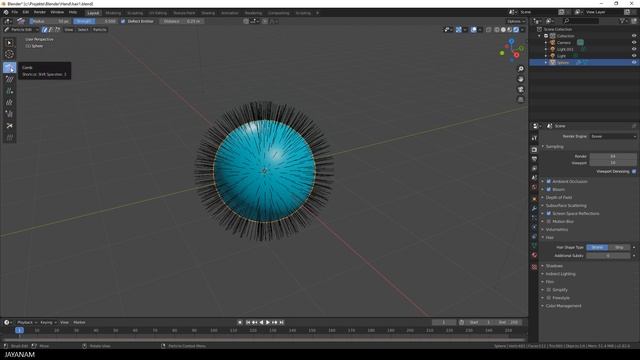Activate the 3D Cursor tool
This screenshot has height=360, width=640.
(x=9, y=54)
